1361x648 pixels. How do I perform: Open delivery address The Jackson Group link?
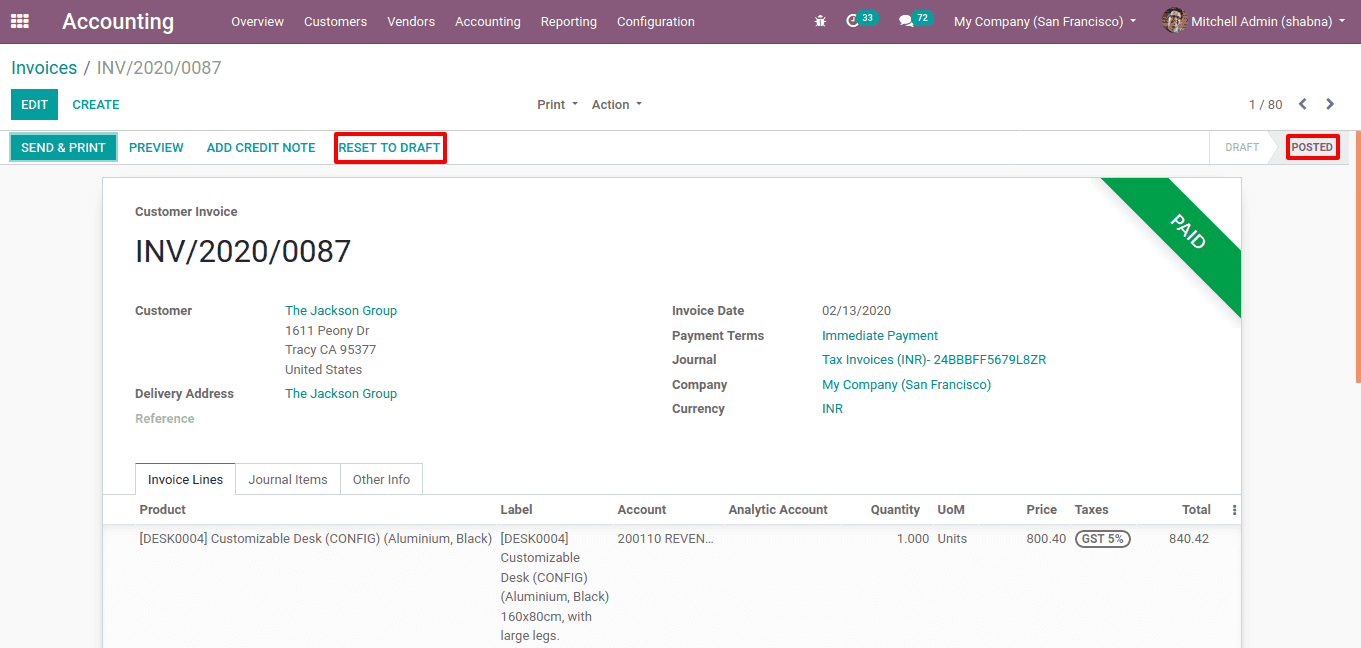click(x=341, y=394)
